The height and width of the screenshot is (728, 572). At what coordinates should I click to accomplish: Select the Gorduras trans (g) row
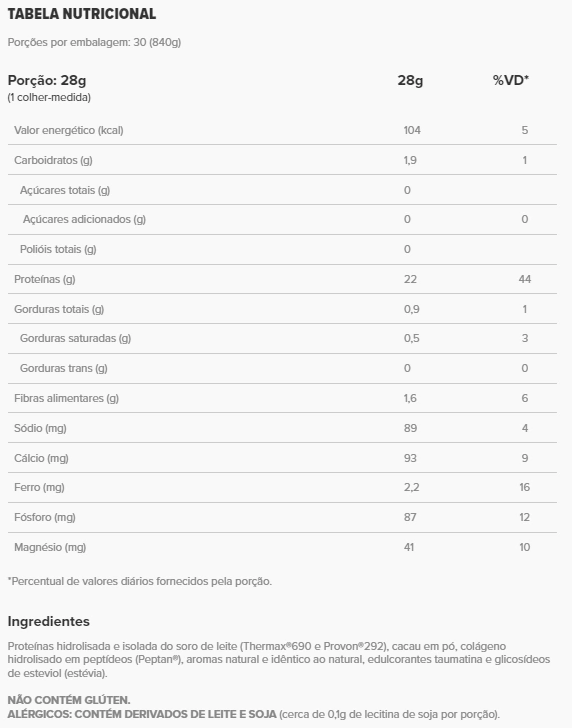282,368
